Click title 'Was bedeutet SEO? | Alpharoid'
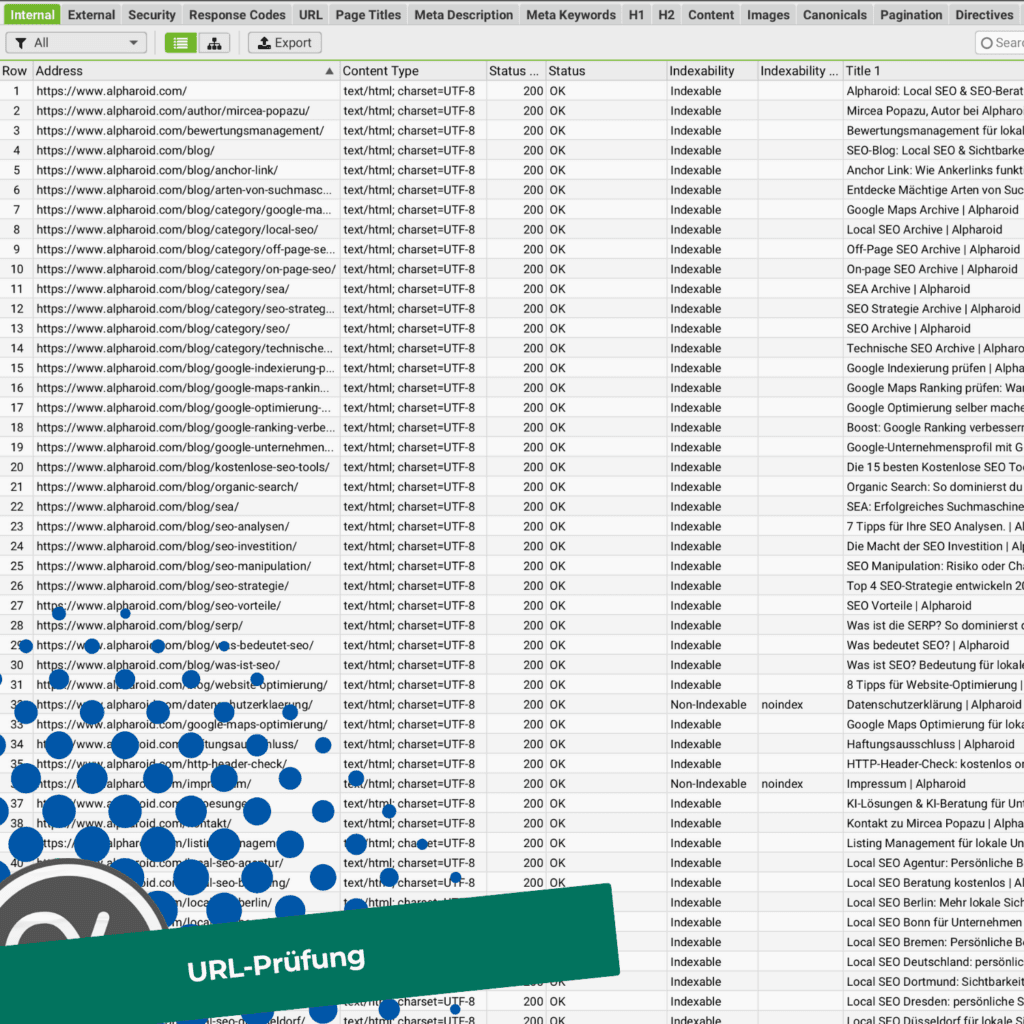Screen dimensions: 1024x1024 tap(927, 645)
